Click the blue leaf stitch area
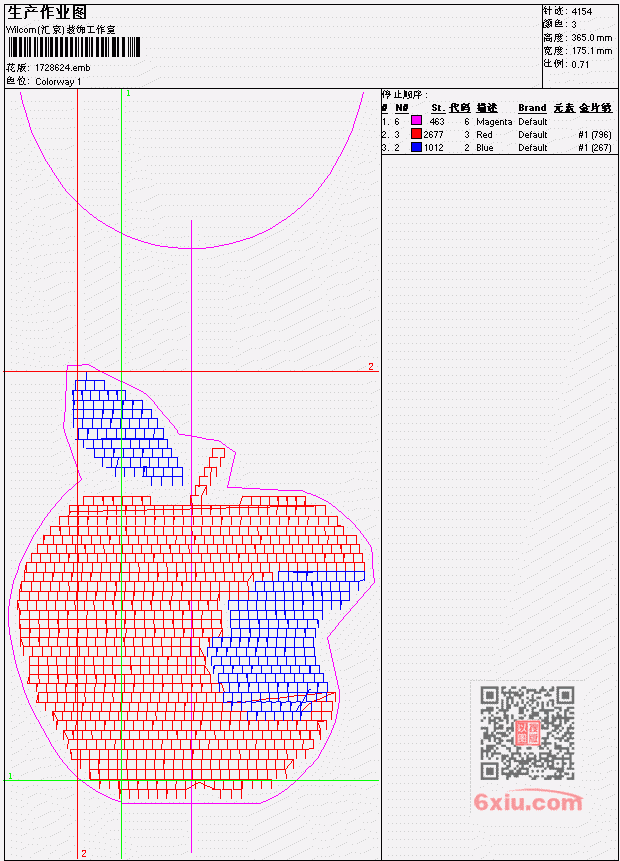This screenshot has height=861, width=620. coord(127,431)
